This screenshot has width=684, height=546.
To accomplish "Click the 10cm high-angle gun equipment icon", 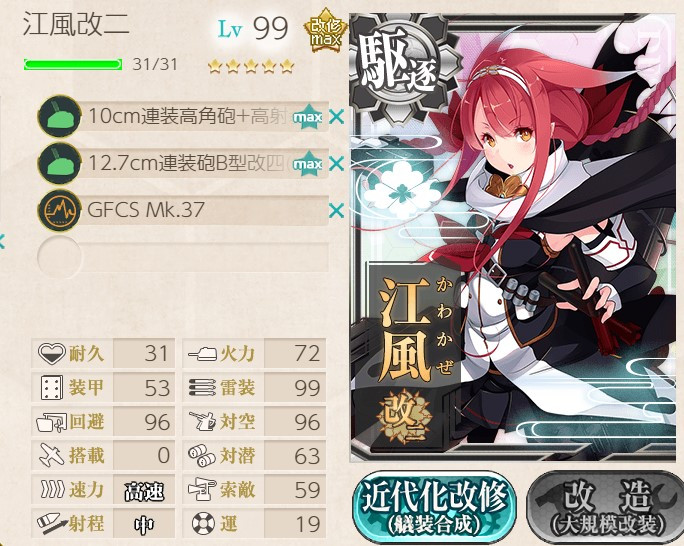I will [x=59, y=116].
